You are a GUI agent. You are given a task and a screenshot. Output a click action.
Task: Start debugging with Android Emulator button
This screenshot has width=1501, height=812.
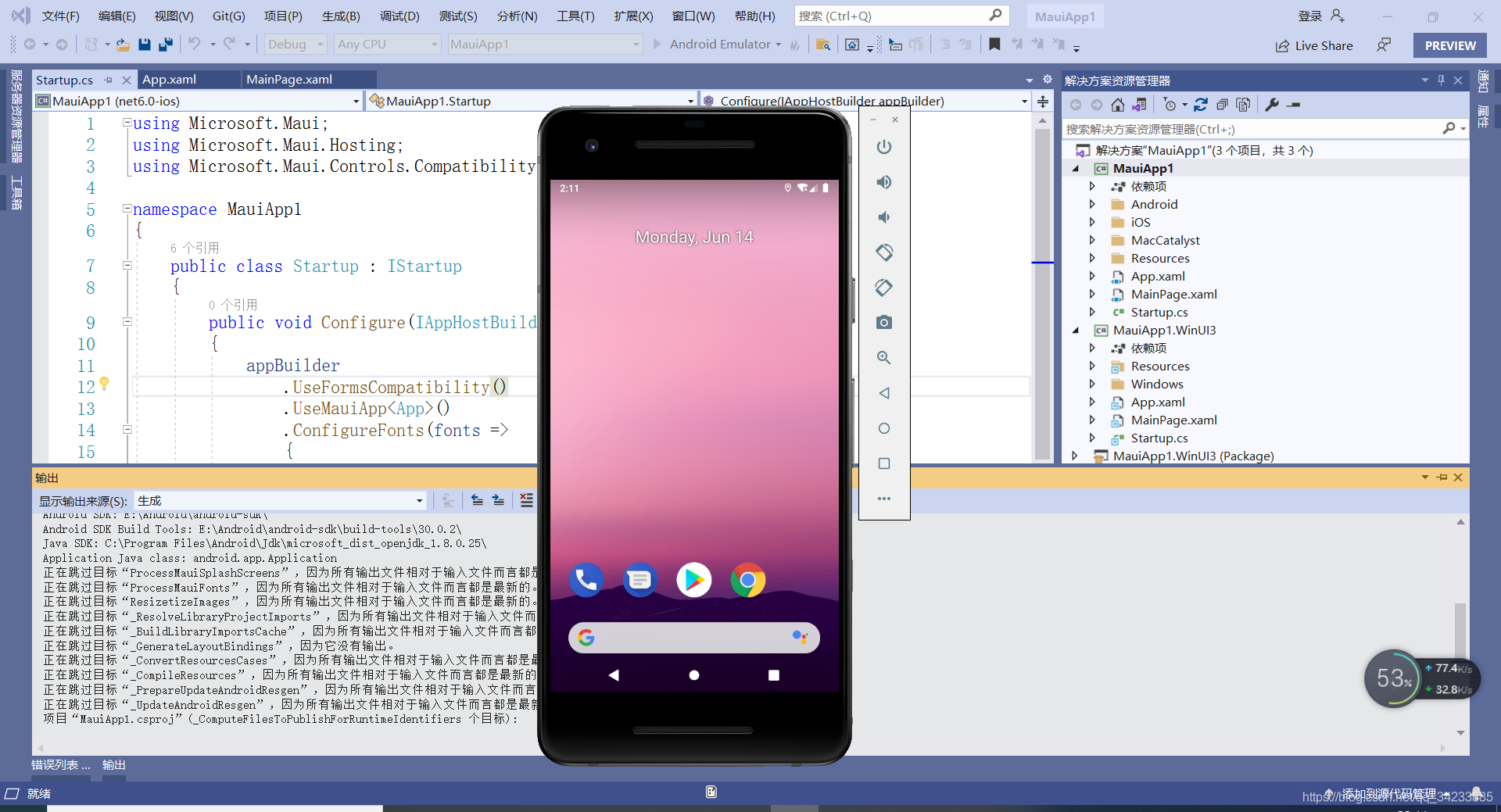click(x=715, y=45)
